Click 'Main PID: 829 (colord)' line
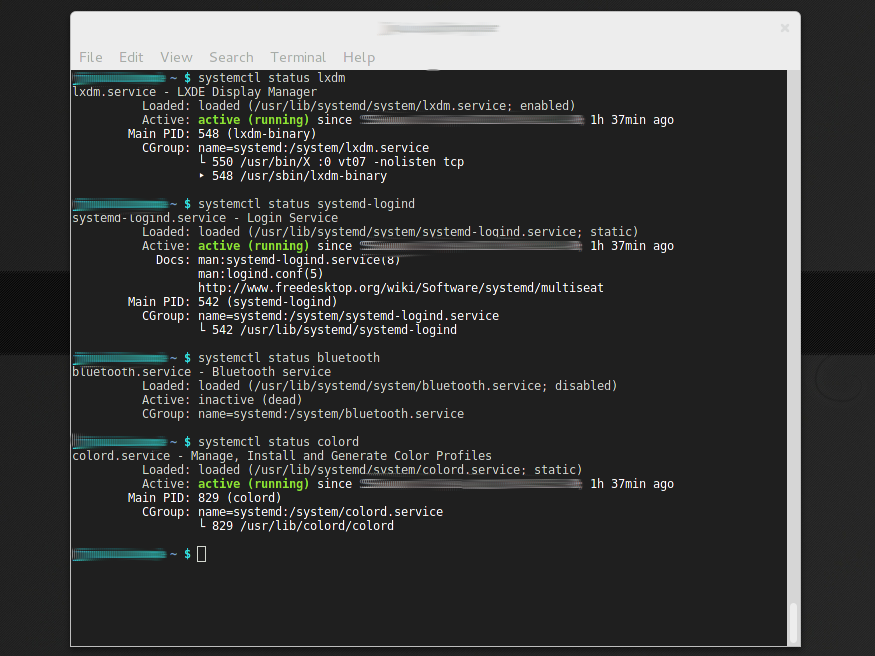Screen dimensions: 875x656 205,498
